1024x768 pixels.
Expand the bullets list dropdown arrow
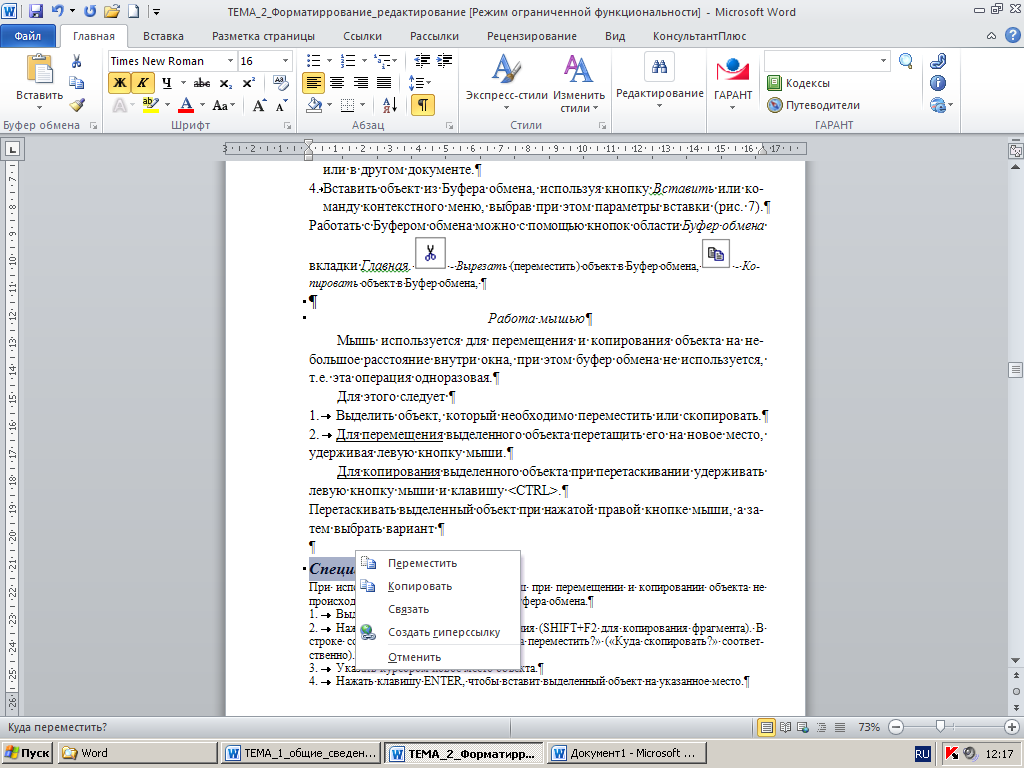click(329, 61)
